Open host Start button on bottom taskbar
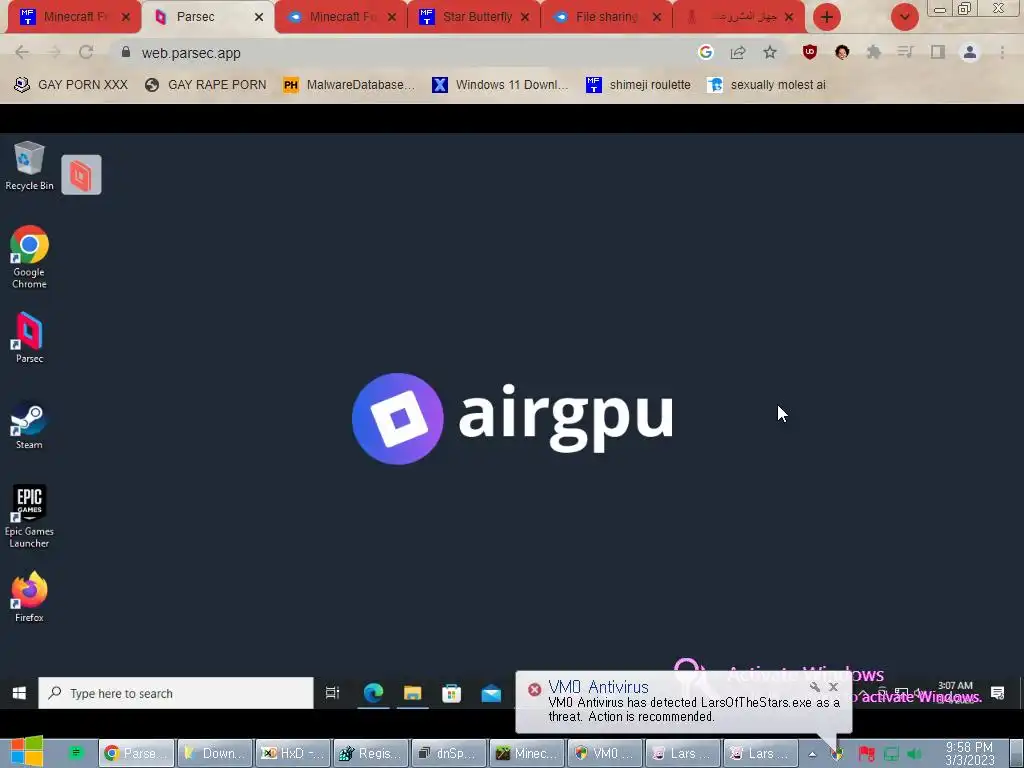The width and height of the screenshot is (1024, 768). [26, 752]
